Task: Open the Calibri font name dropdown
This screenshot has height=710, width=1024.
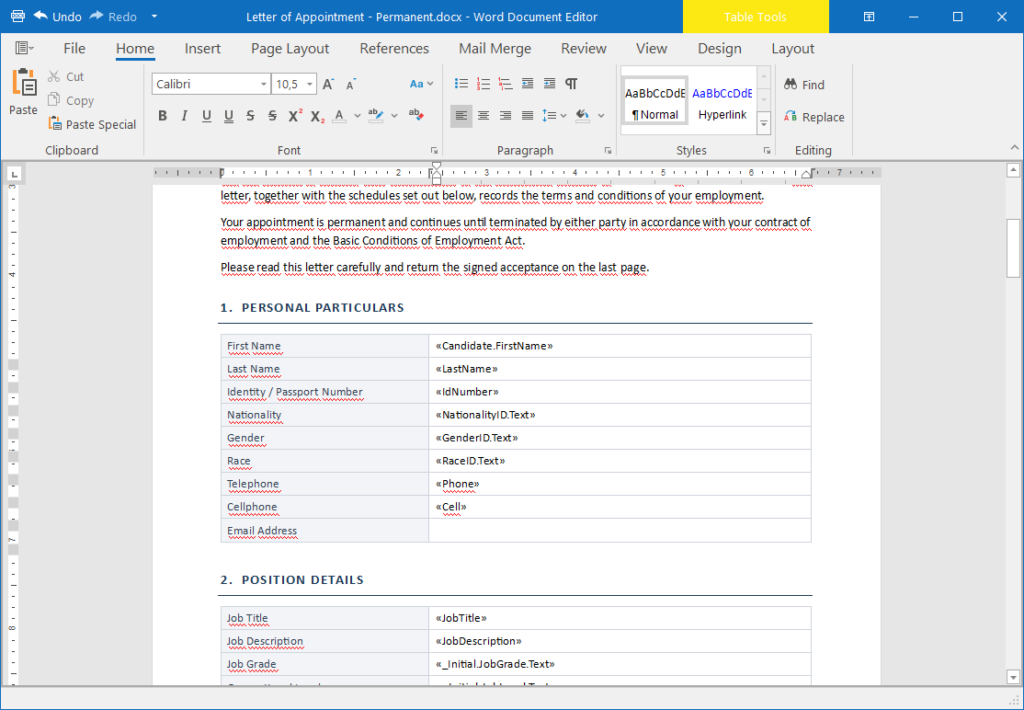Action: coord(263,84)
